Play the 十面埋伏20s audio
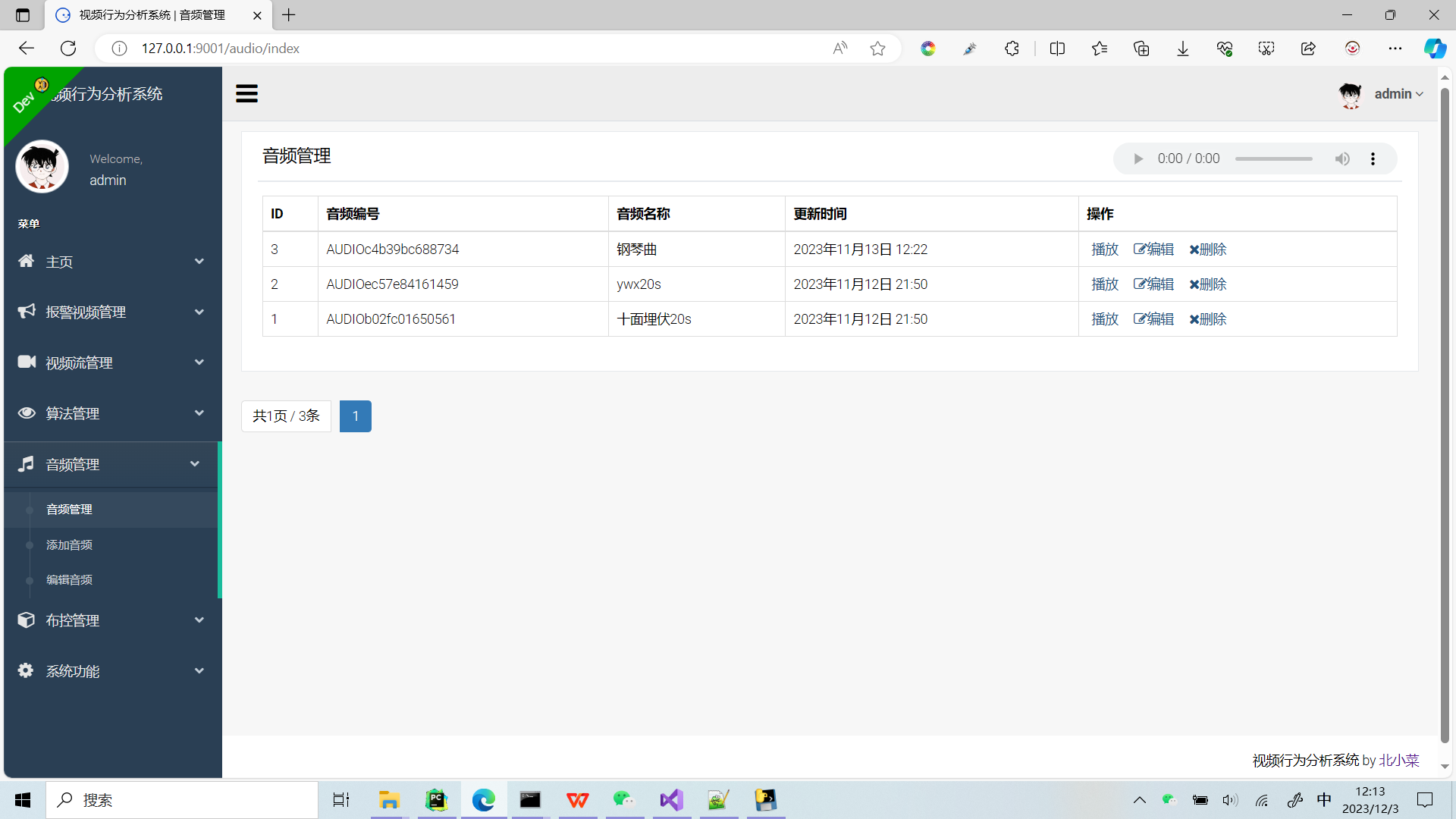The height and width of the screenshot is (819, 1456). click(x=1104, y=319)
